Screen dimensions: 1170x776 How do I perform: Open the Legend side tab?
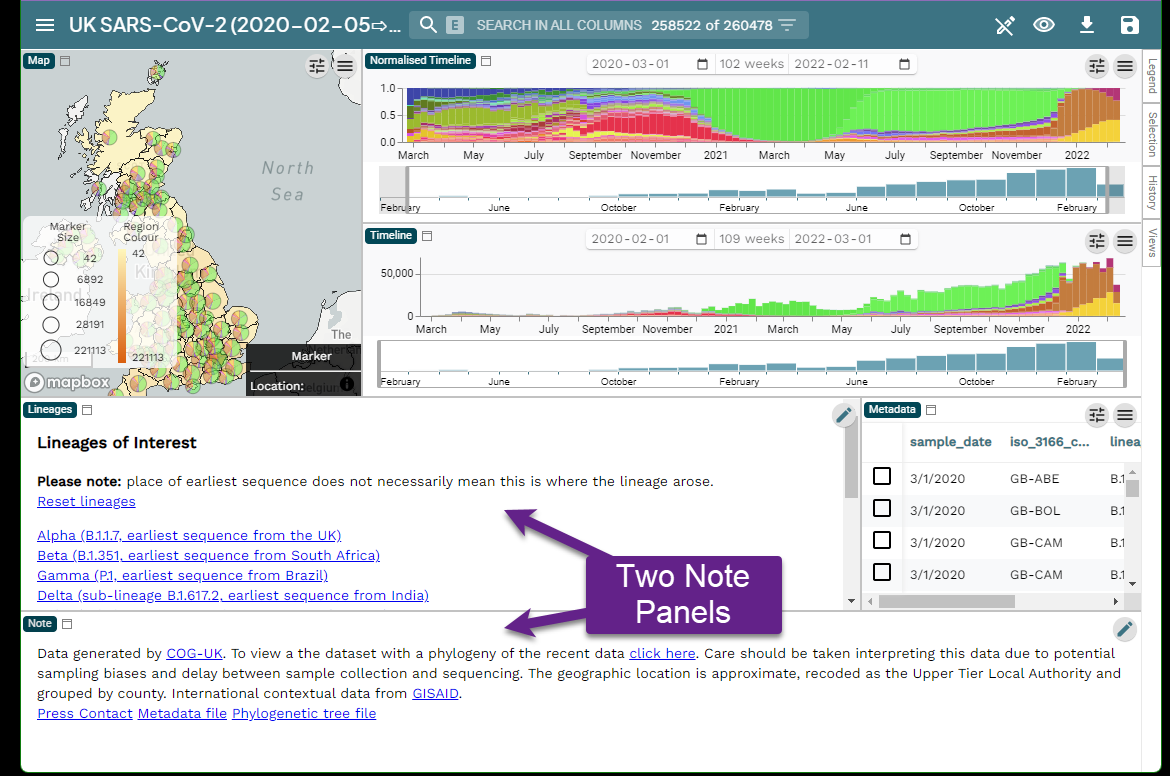(1152, 76)
